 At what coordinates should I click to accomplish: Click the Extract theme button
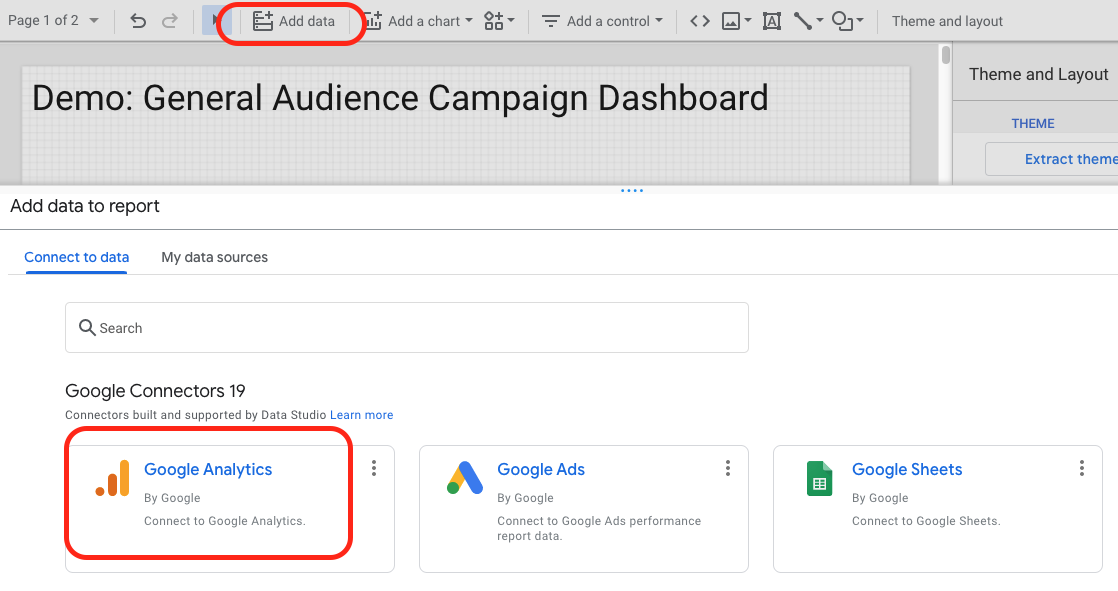[x=1052, y=159]
